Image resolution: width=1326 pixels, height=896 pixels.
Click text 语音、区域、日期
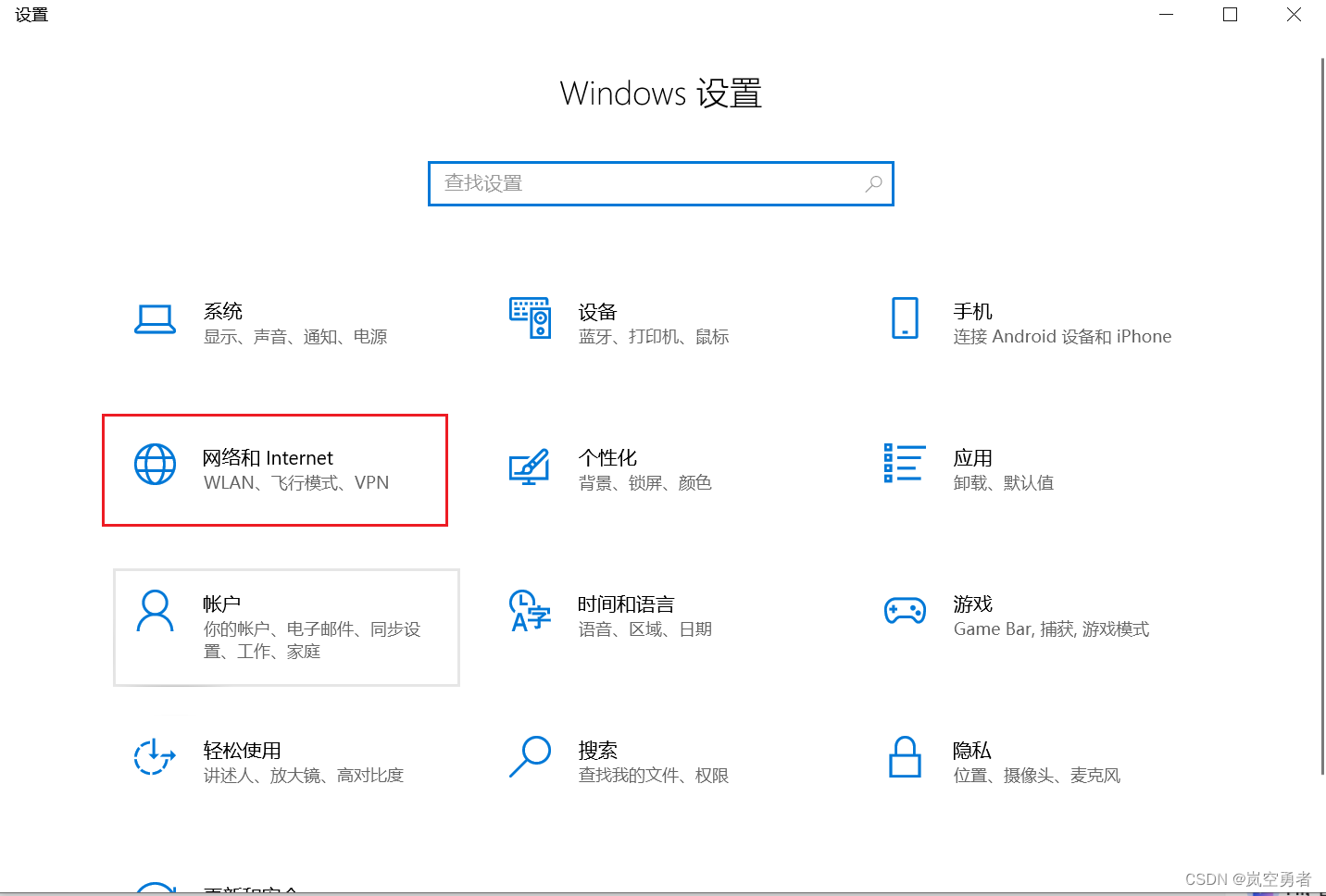(645, 629)
